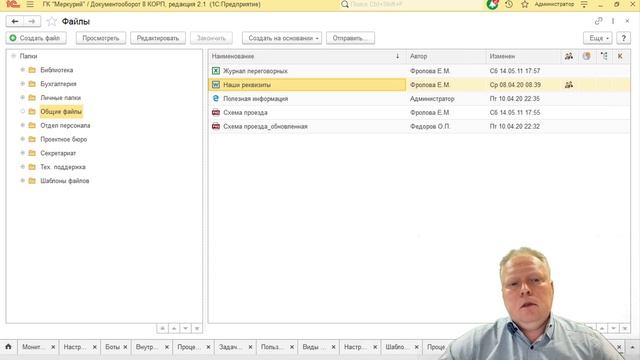The image size is (640, 360).
Task: Click the browser icon of Полезная информация
Action: 216,99
